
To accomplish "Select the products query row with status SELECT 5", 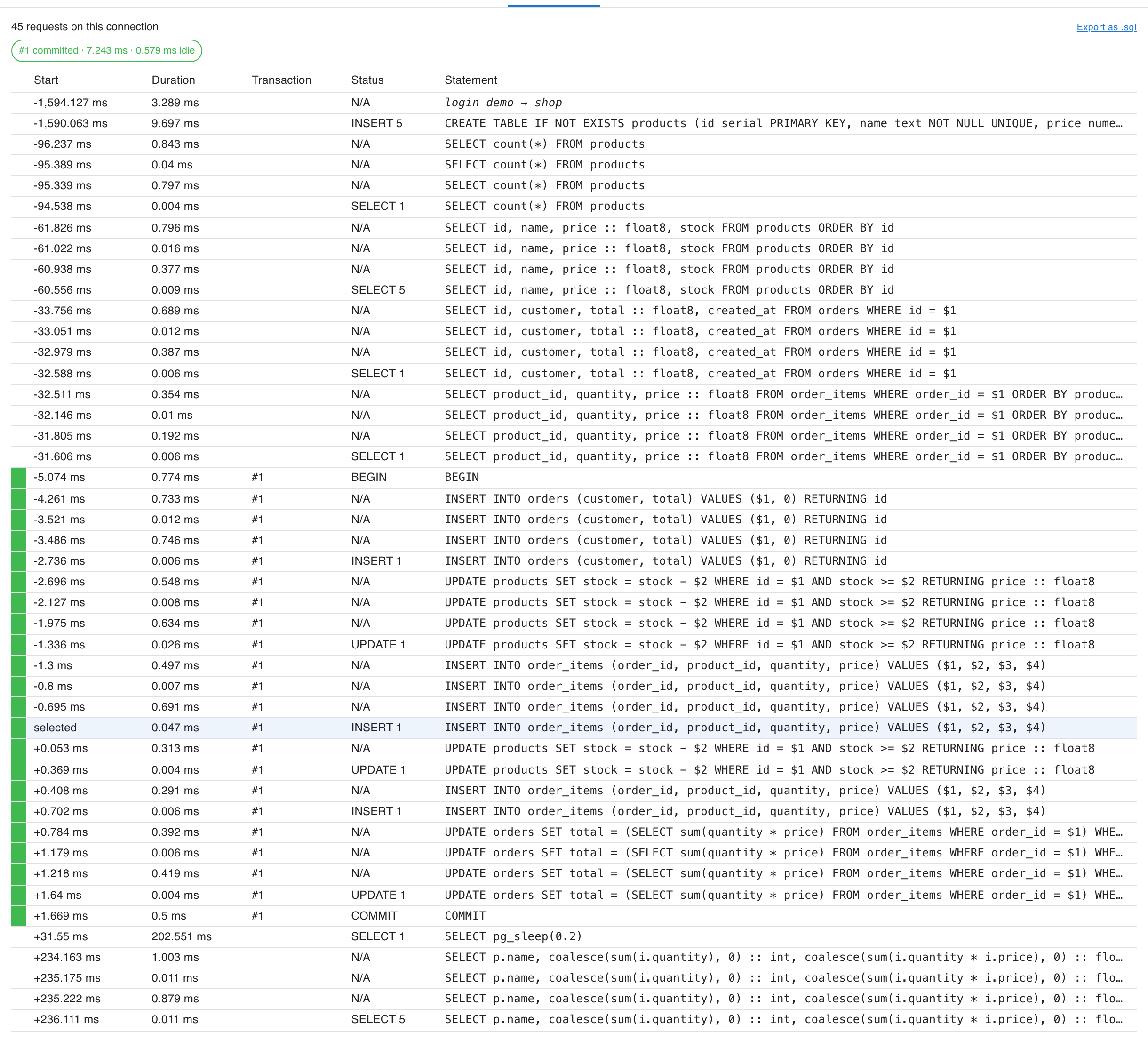I will pyautogui.click(x=574, y=290).
